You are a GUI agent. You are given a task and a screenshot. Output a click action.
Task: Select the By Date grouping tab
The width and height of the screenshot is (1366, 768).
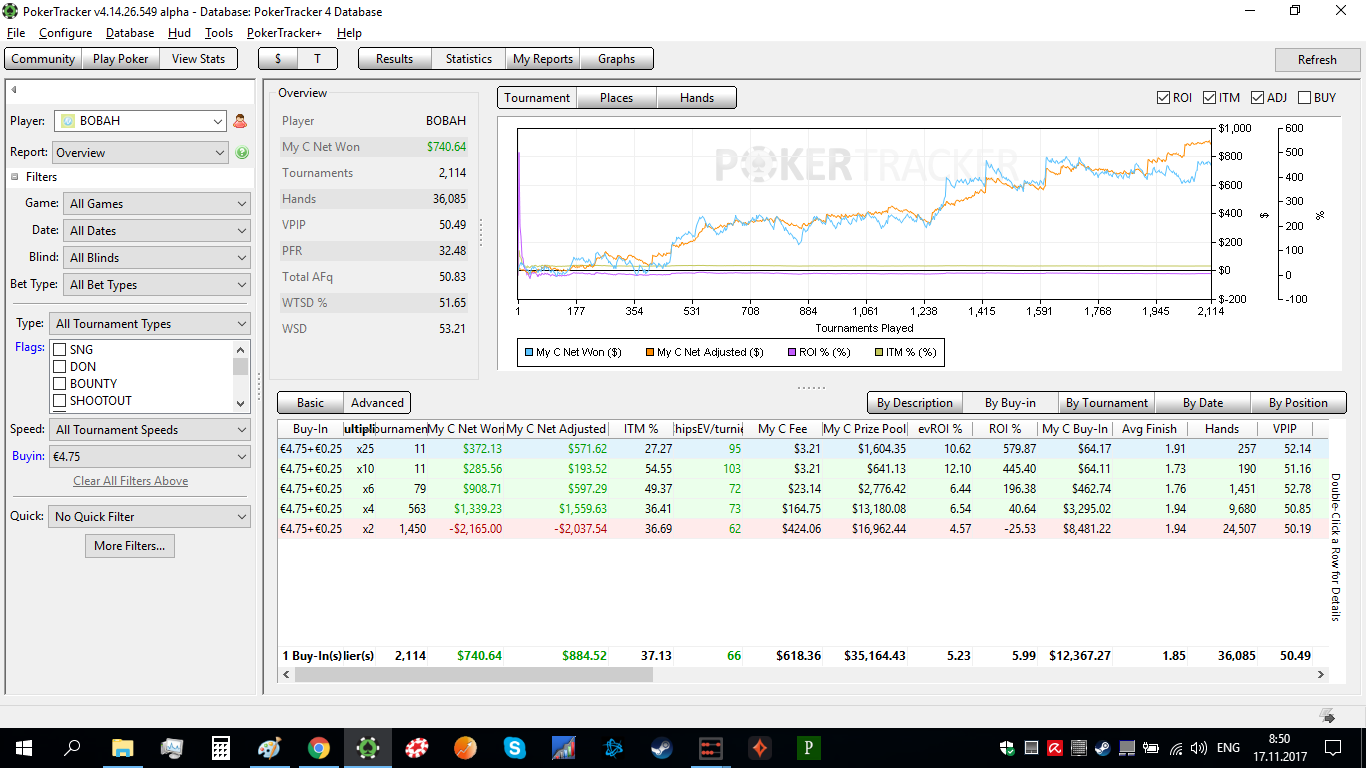1203,403
